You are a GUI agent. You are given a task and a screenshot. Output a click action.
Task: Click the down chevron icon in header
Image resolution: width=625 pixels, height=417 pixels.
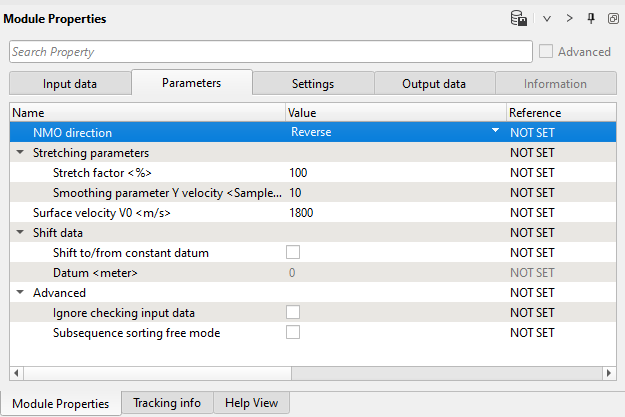coord(547,18)
